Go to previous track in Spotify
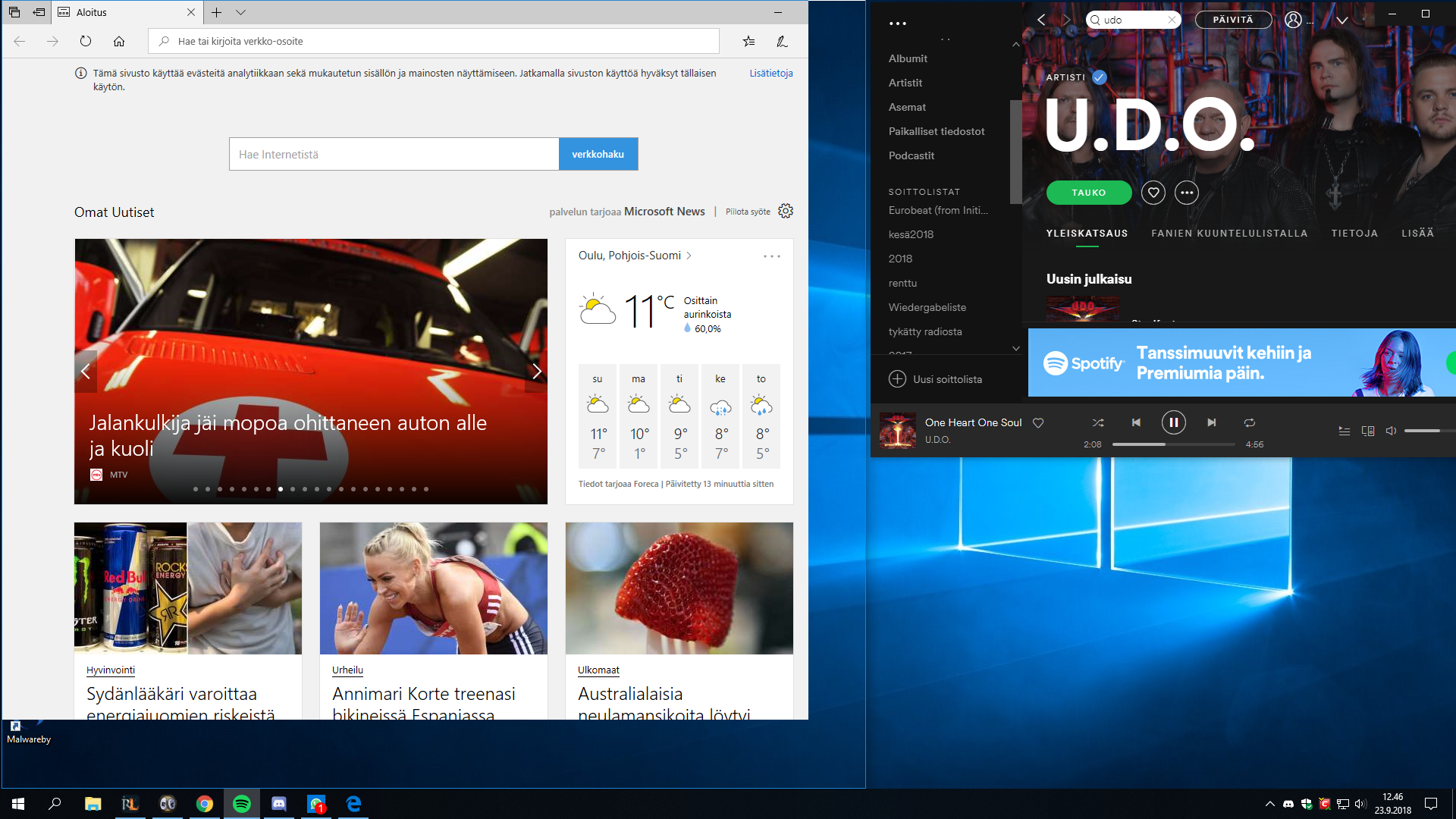This screenshot has width=1456, height=819. click(x=1136, y=422)
